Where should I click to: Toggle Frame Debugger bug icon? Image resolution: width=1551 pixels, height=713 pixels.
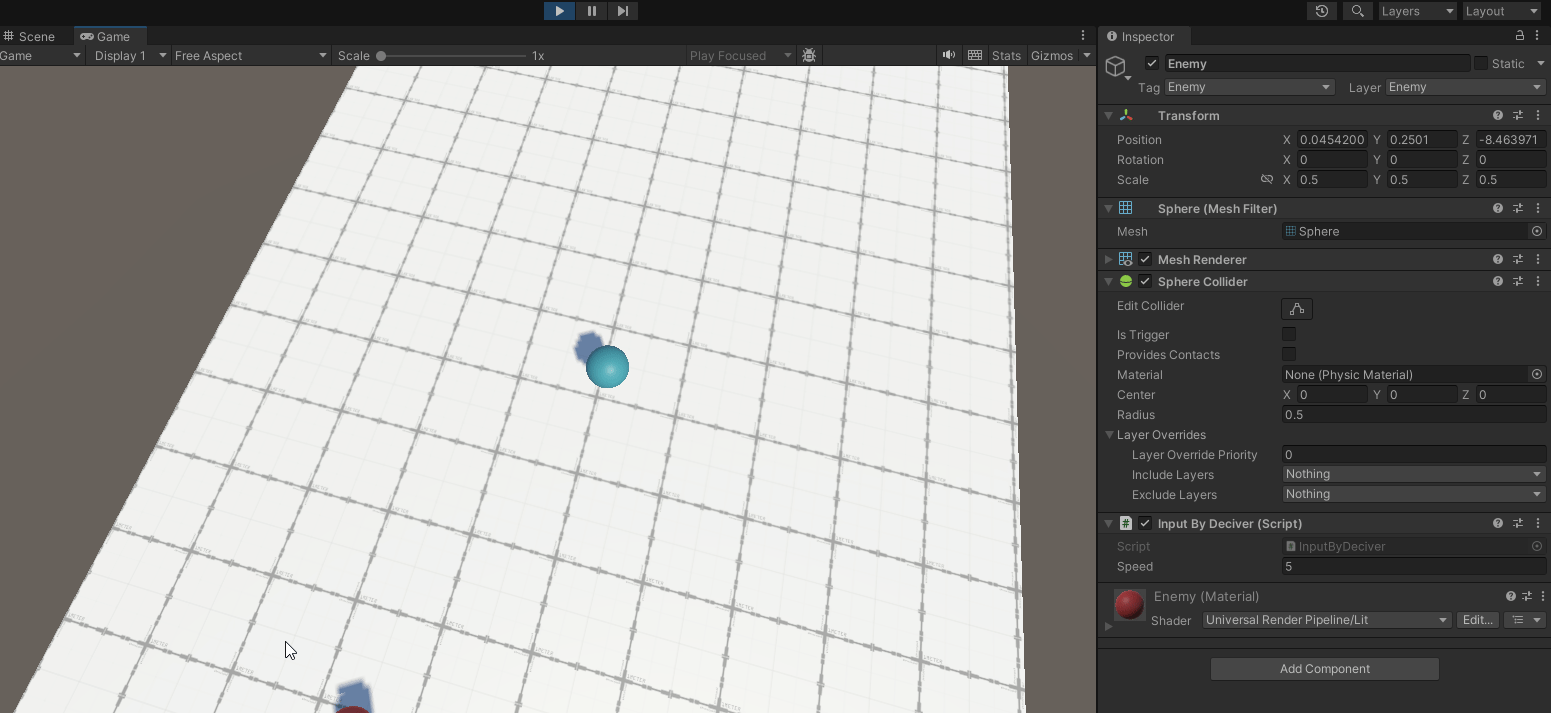pyautogui.click(x=809, y=56)
